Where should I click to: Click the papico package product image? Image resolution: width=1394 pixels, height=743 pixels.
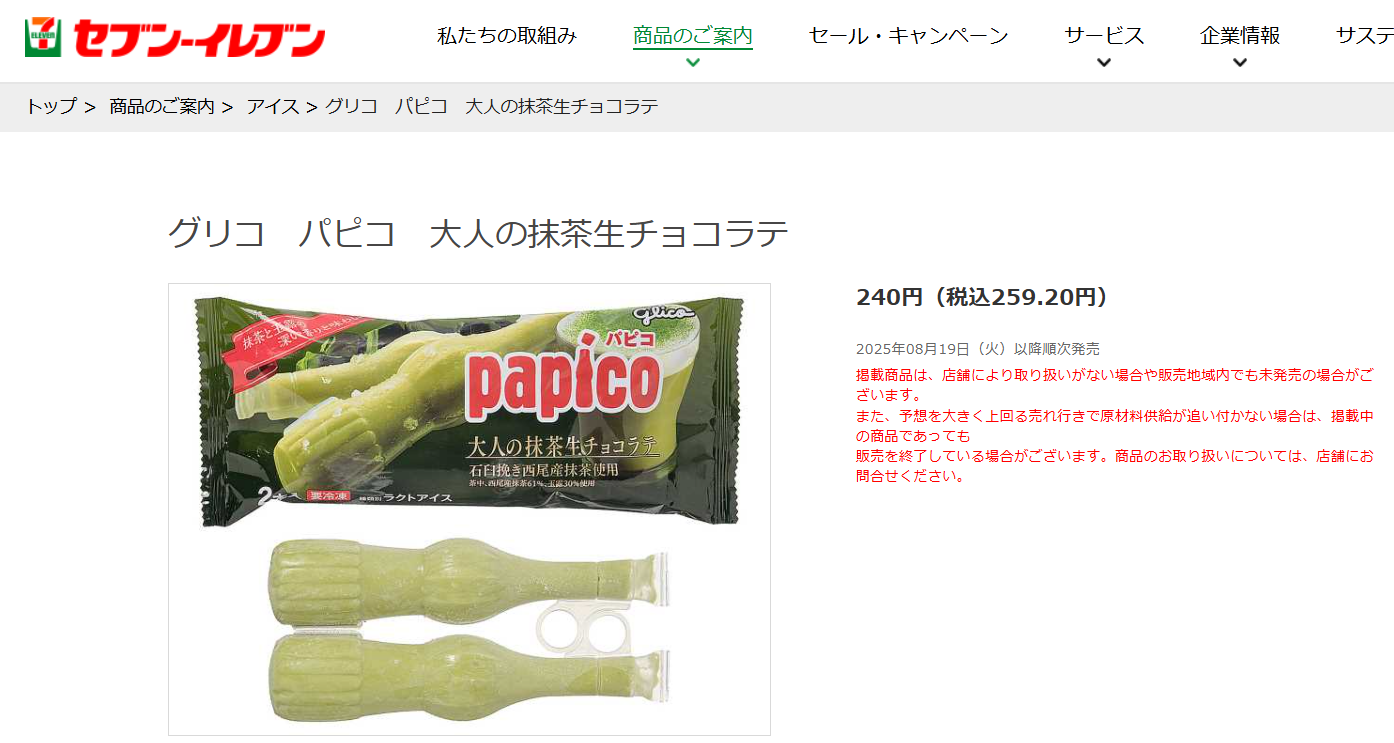[x=469, y=410]
